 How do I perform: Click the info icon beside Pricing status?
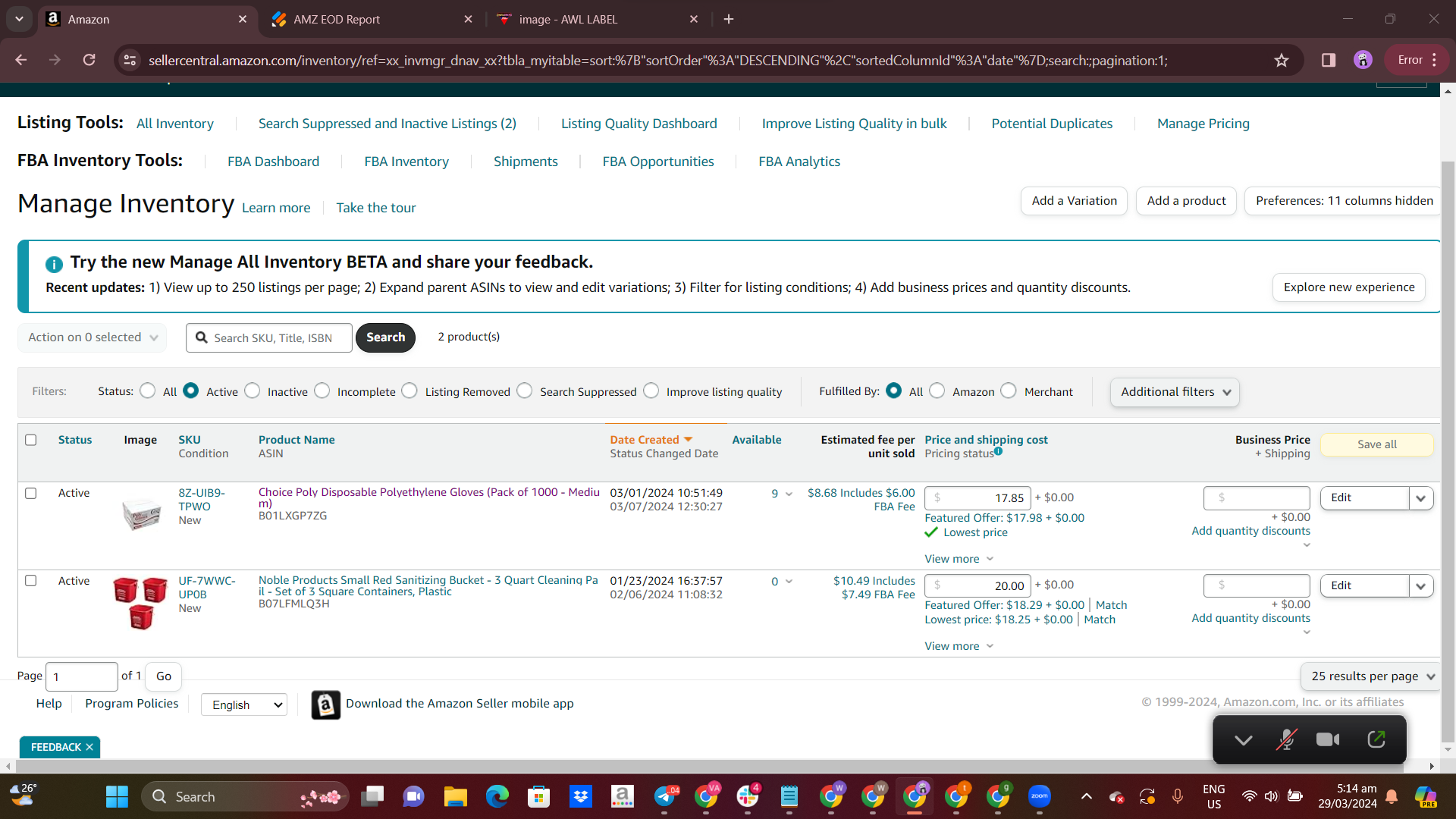[999, 451]
